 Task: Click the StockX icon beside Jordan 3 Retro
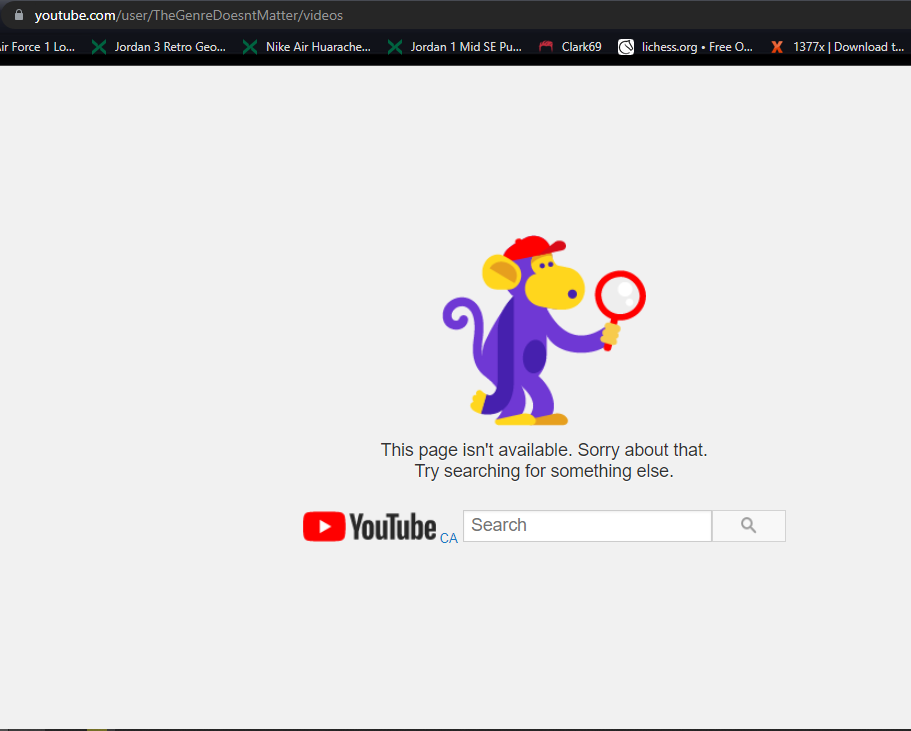(99, 47)
